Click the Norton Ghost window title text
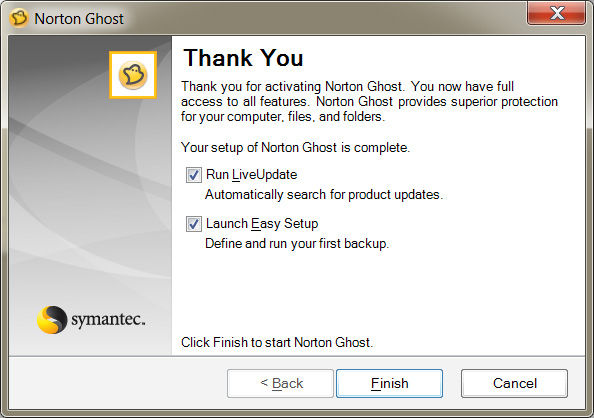The image size is (594, 418). click(x=79, y=19)
